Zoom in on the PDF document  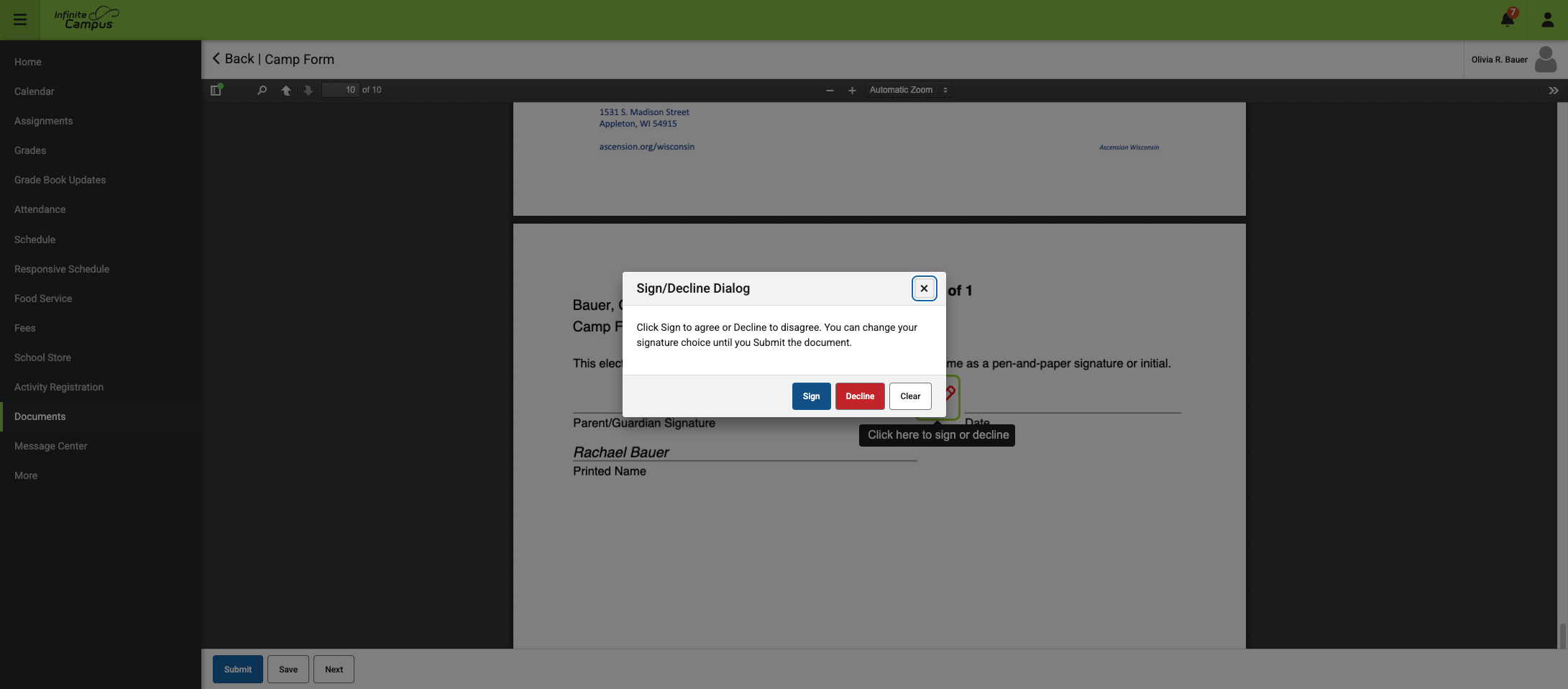[852, 90]
